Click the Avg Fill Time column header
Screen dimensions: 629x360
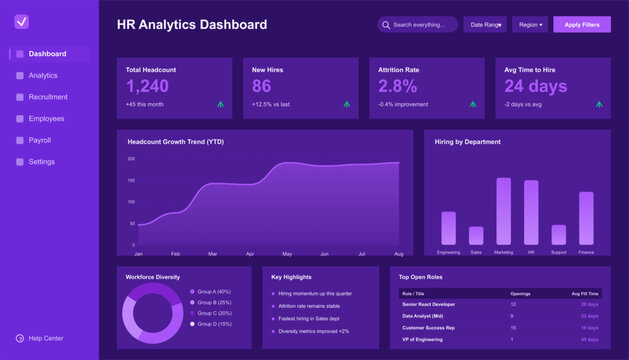tap(585, 294)
